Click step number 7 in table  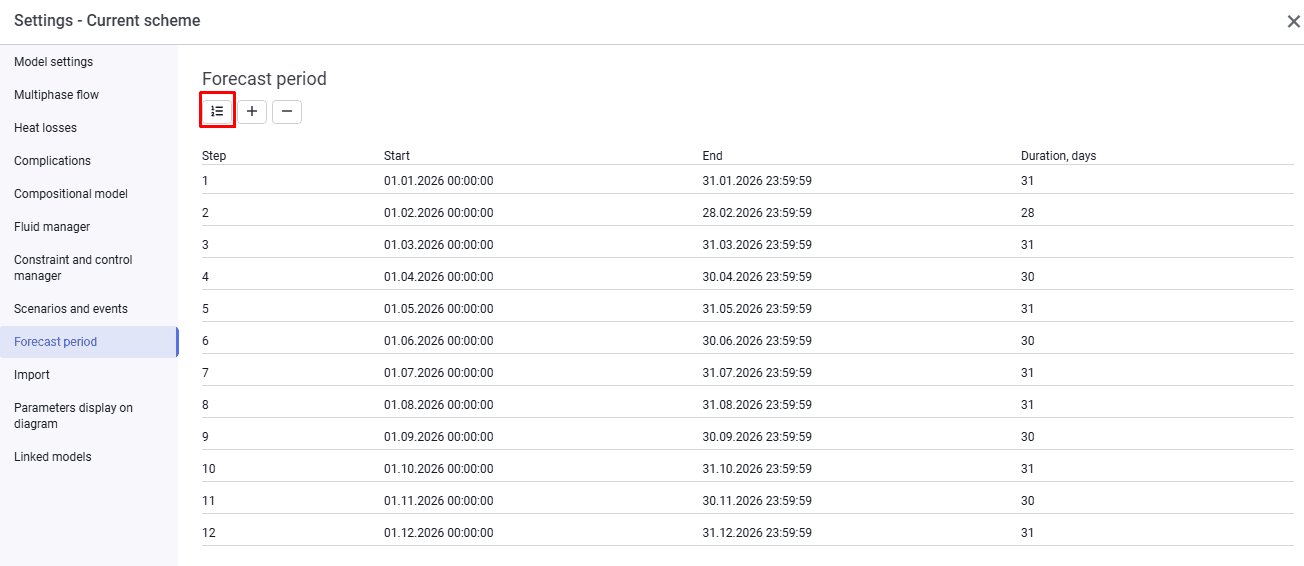click(x=205, y=373)
